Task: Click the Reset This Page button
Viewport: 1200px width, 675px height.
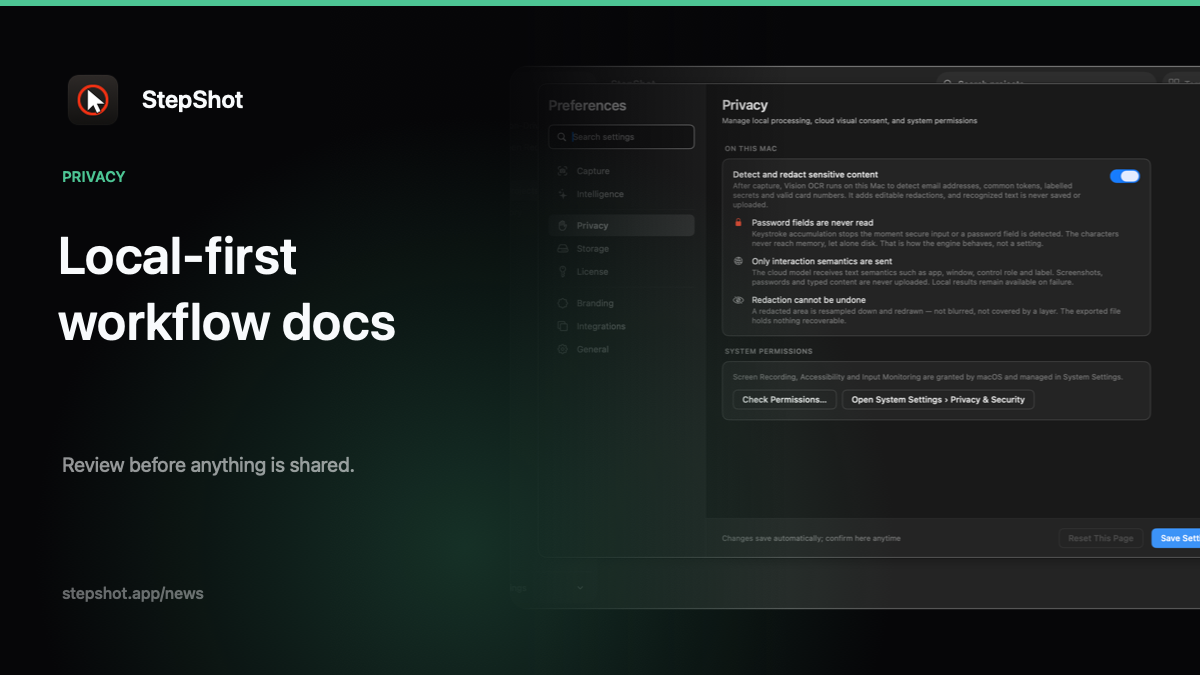Action: pyautogui.click(x=1101, y=538)
